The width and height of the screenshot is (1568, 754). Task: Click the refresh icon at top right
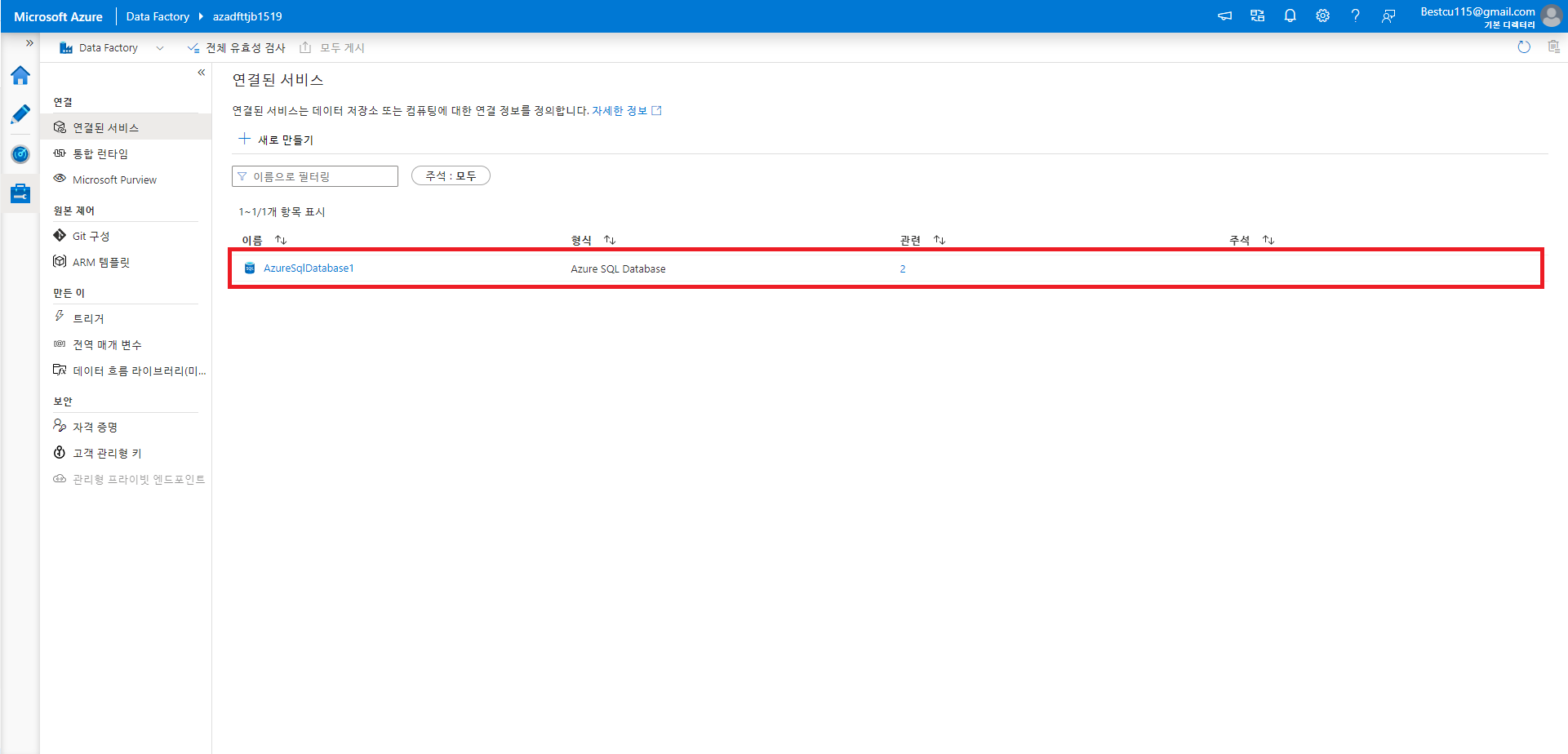tap(1524, 47)
